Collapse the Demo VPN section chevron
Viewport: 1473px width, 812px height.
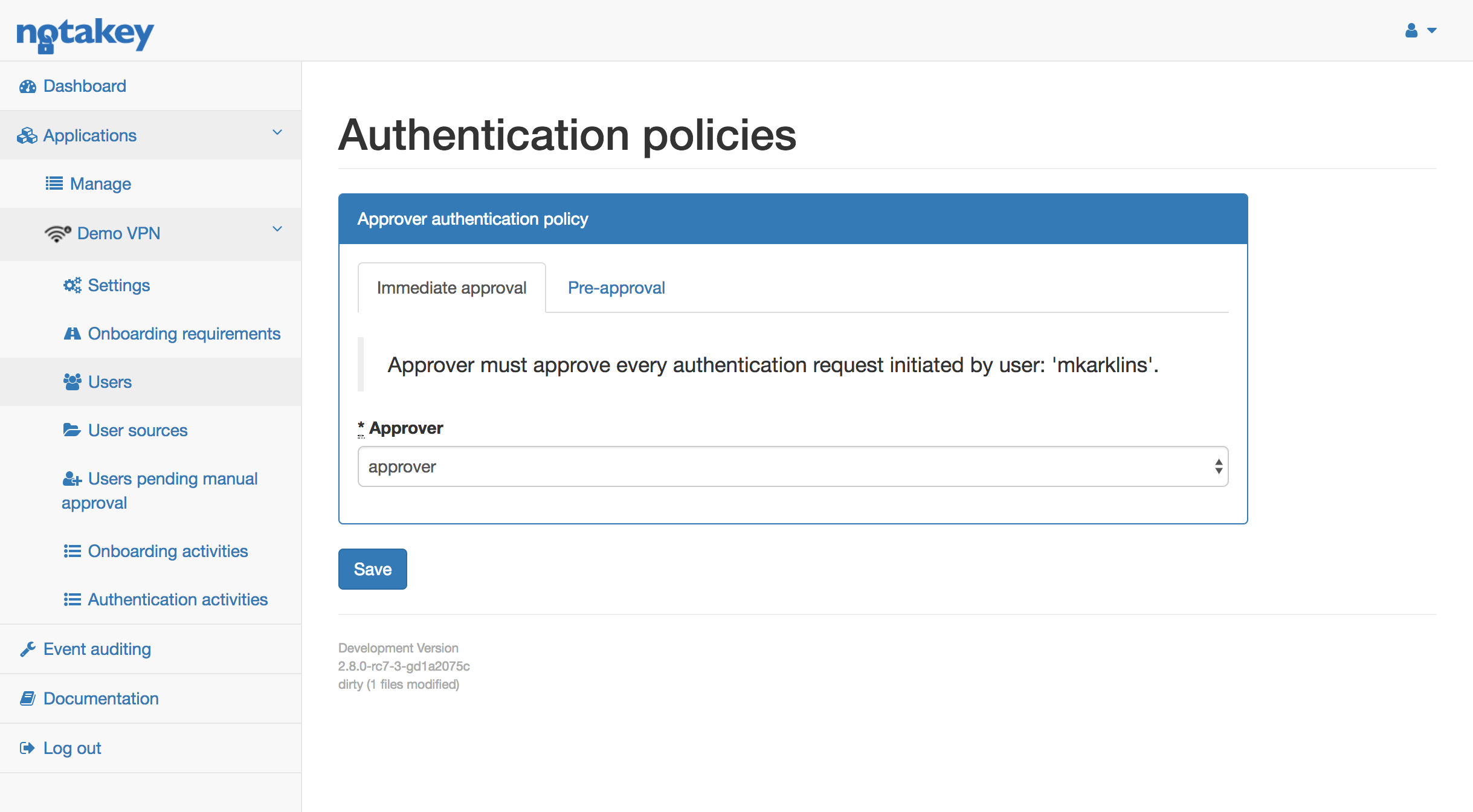pyautogui.click(x=277, y=230)
